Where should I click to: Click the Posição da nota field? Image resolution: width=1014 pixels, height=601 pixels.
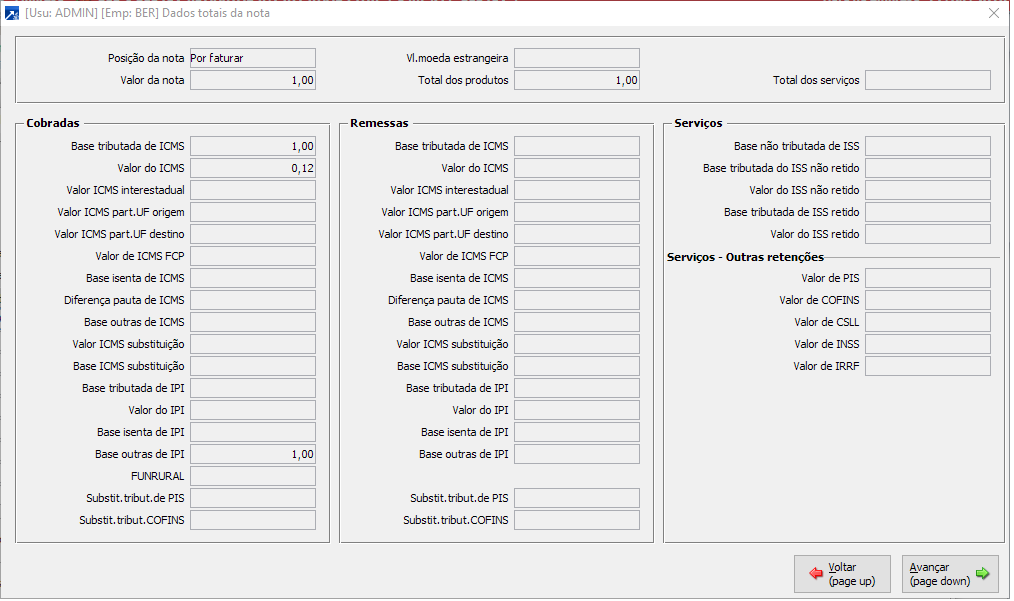pos(252,58)
